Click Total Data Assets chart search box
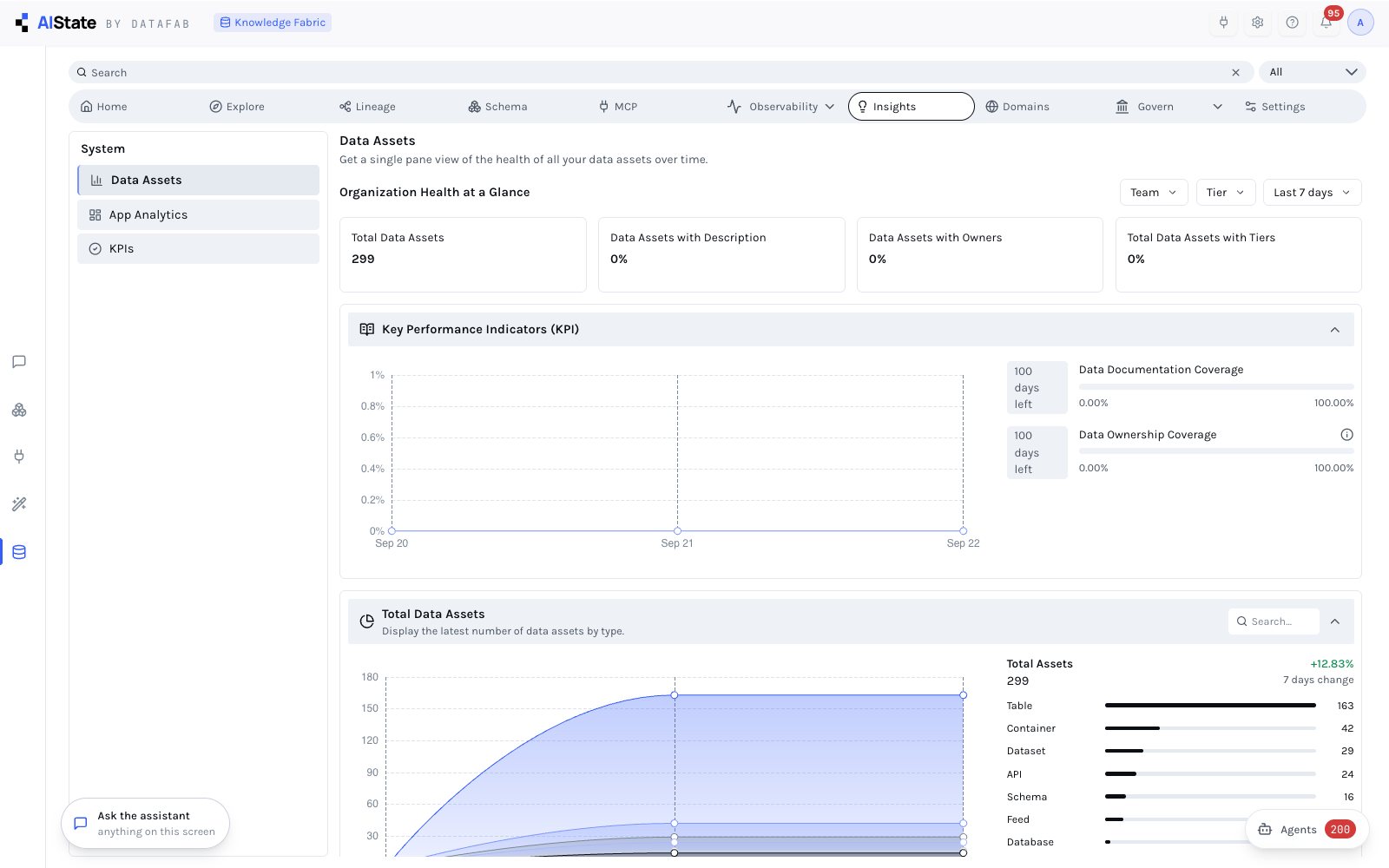 (1274, 621)
